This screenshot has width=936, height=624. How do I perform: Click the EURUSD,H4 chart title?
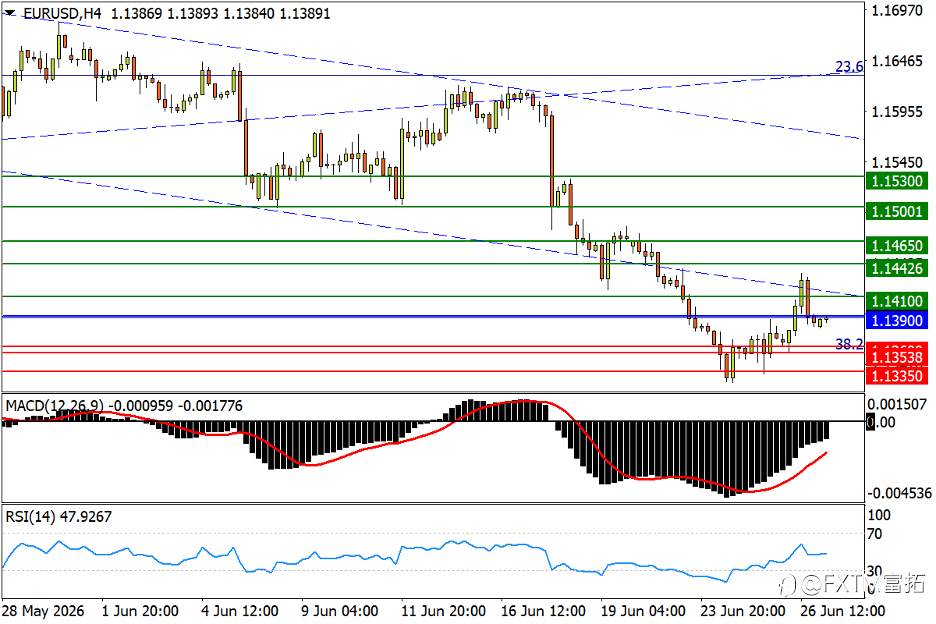click(x=62, y=14)
